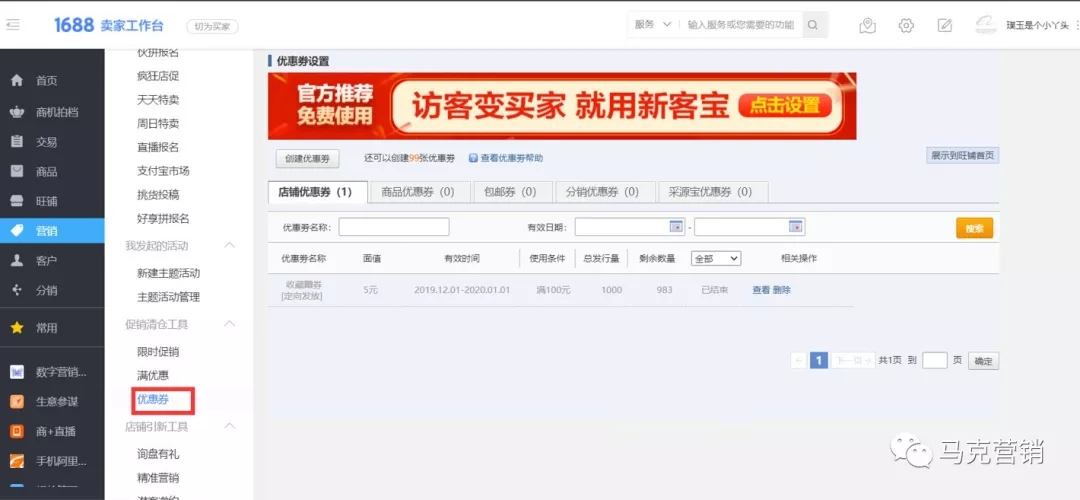Collapse the 促销清仓工具 section
This screenshot has height=500, width=1080.
coord(230,324)
